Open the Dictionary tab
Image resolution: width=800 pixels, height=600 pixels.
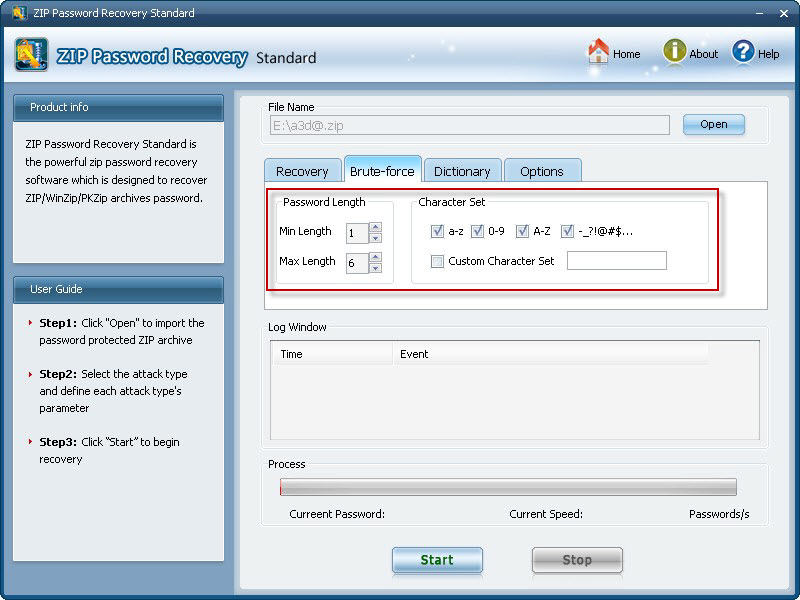coord(462,171)
